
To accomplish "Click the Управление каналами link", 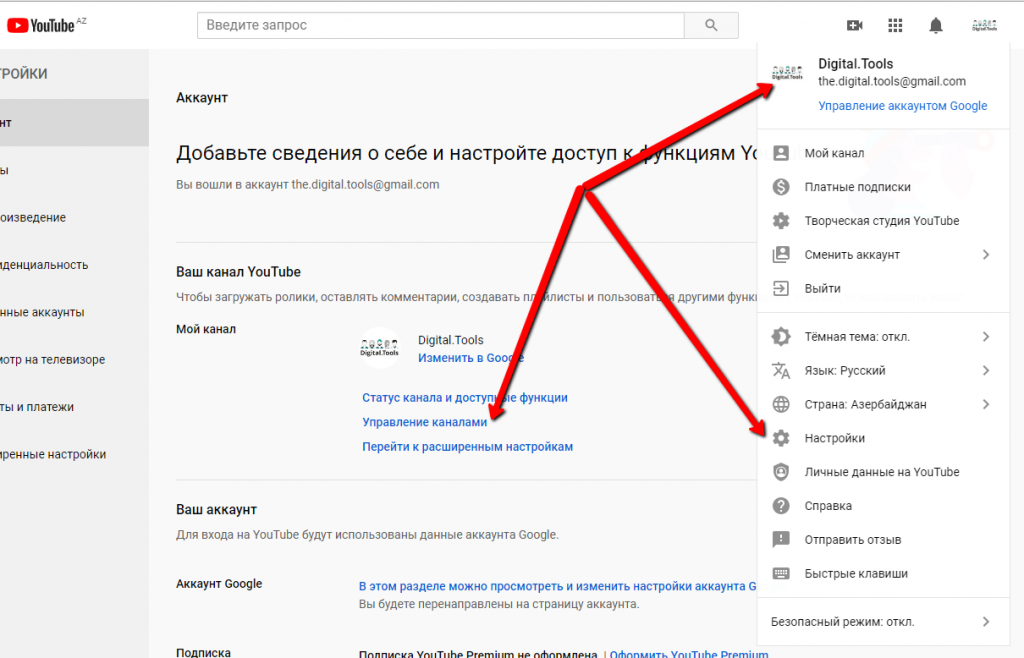I will (x=424, y=422).
